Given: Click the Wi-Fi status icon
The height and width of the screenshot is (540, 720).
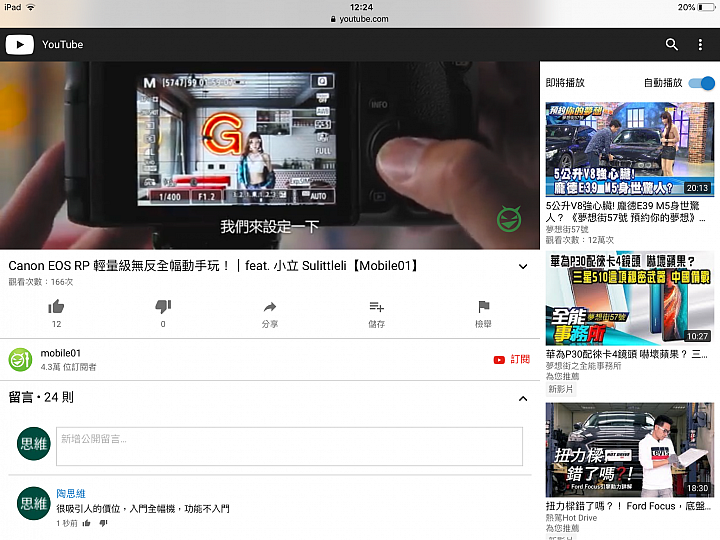Looking at the screenshot, I should (31, 7).
